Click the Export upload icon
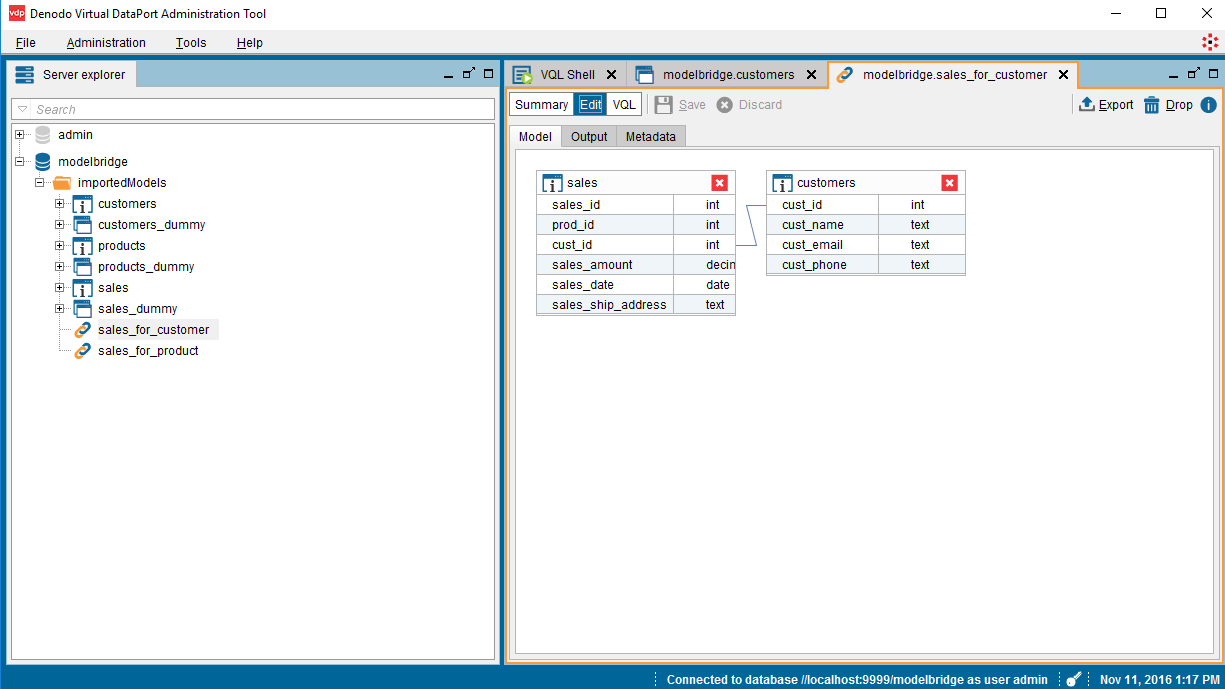 pos(1087,105)
